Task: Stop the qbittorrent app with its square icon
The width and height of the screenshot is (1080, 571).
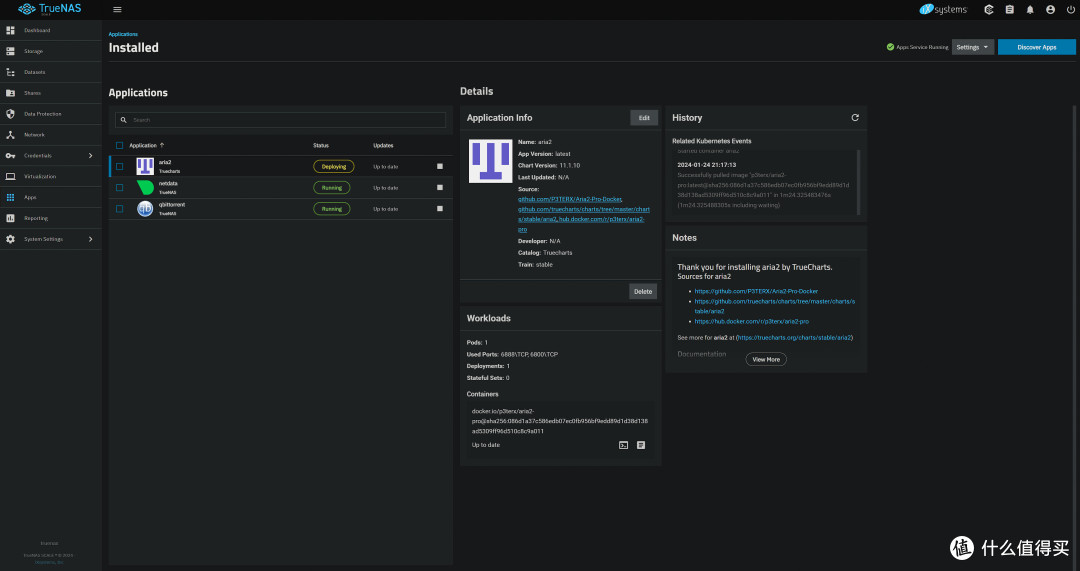Action: (x=440, y=209)
